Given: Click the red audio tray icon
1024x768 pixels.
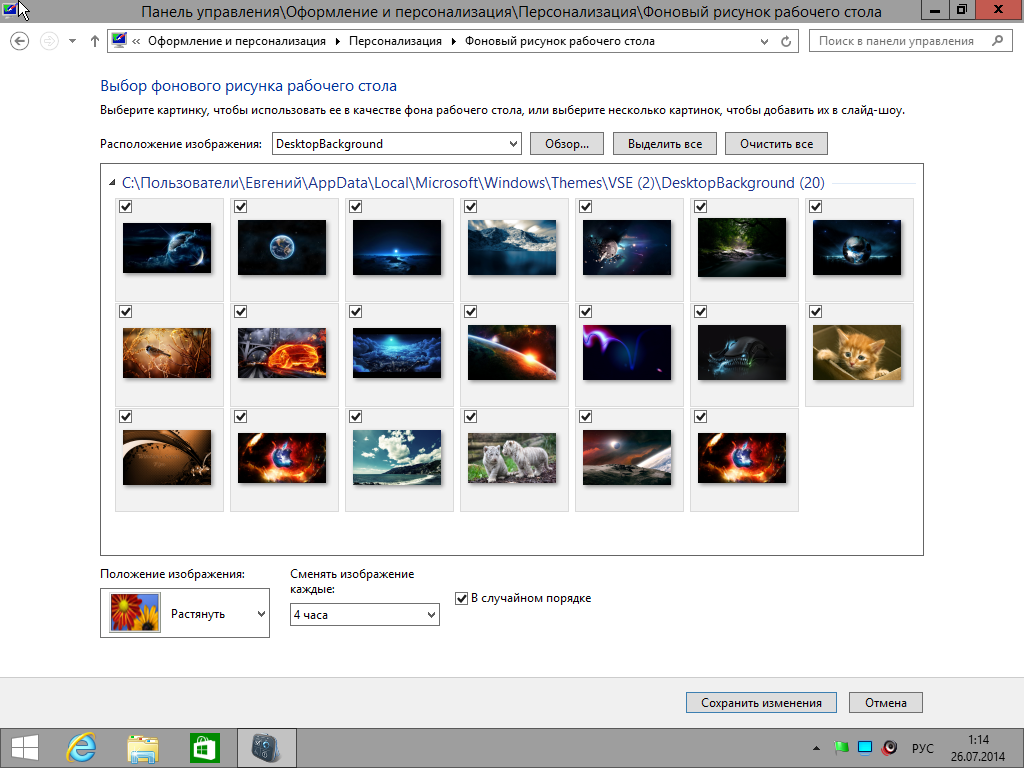Looking at the screenshot, I should coord(889,747).
